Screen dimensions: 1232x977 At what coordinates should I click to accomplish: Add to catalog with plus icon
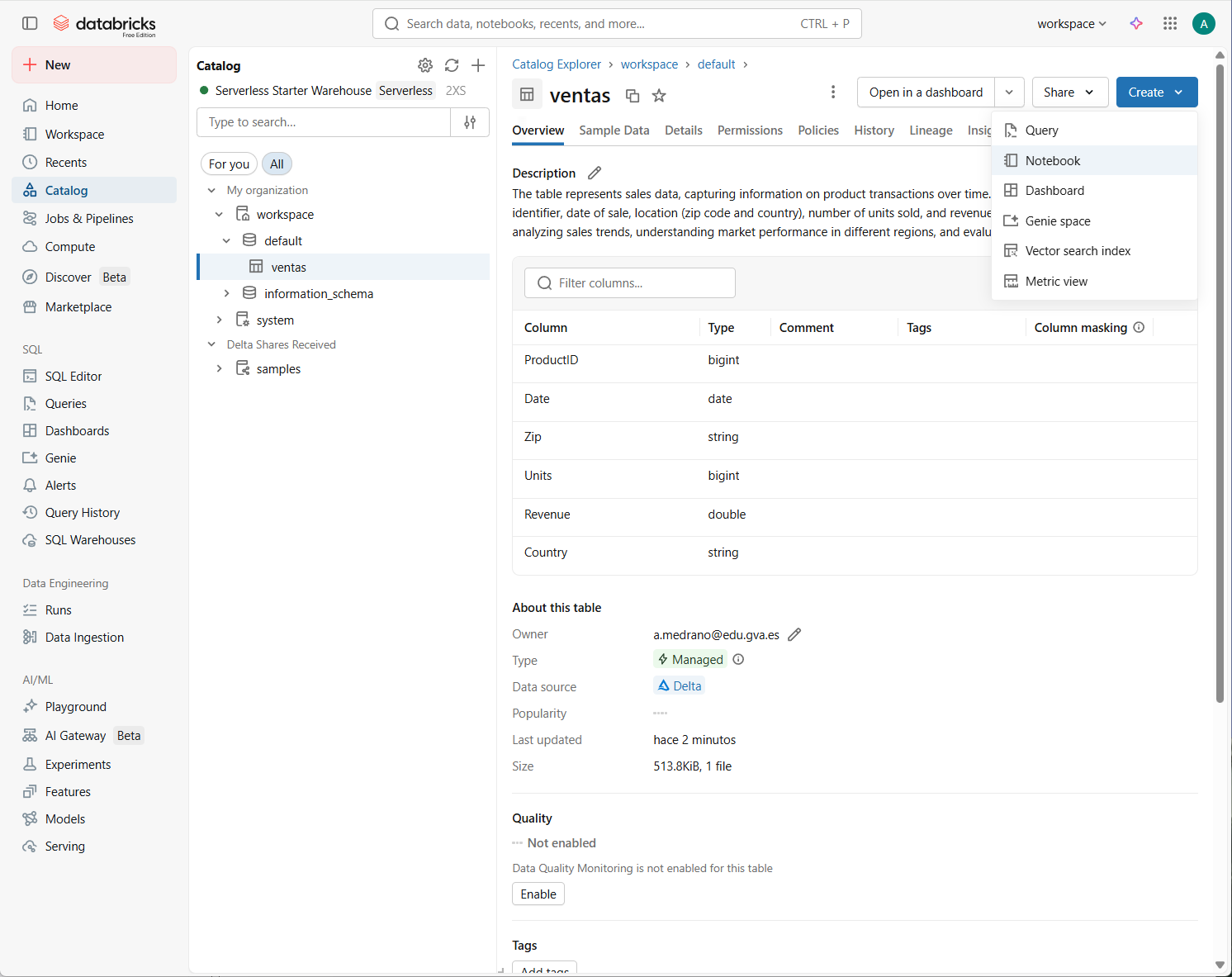point(478,65)
